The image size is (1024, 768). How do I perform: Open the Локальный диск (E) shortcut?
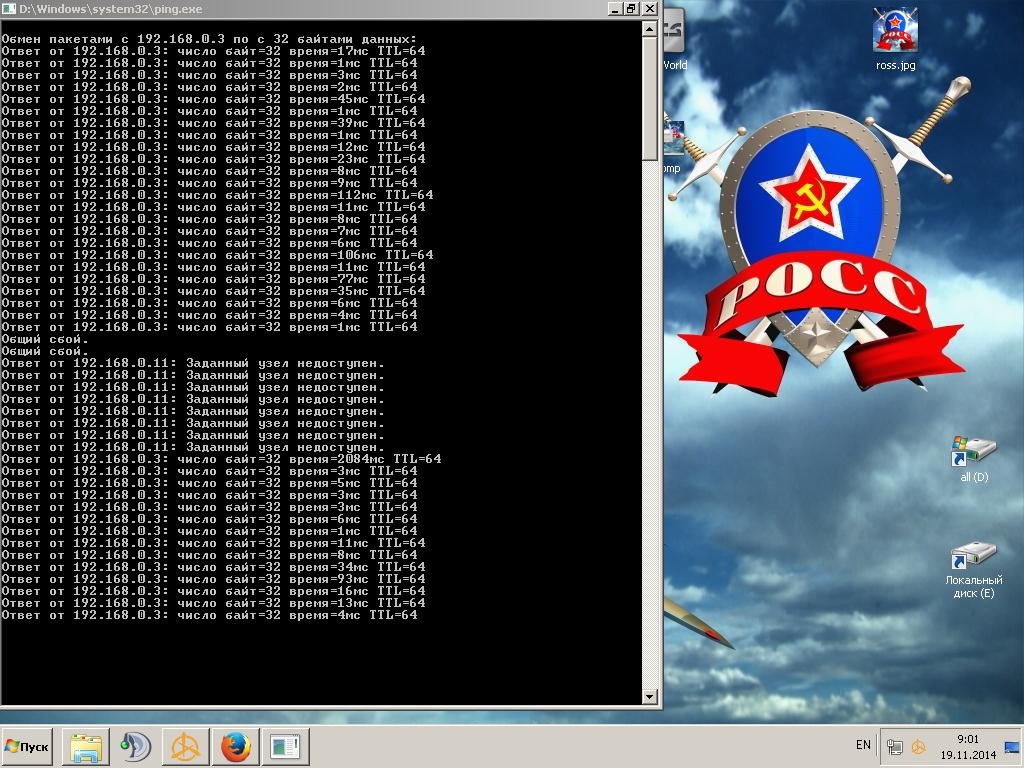(x=973, y=558)
